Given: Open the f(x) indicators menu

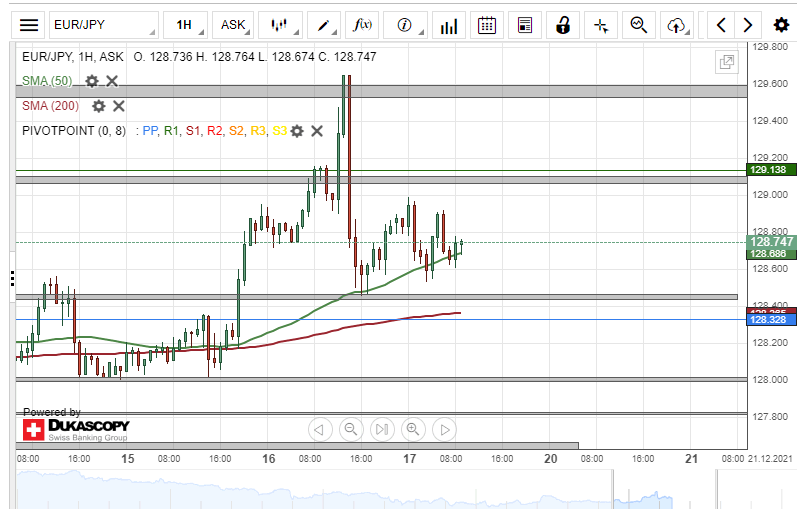Looking at the screenshot, I should [364, 25].
